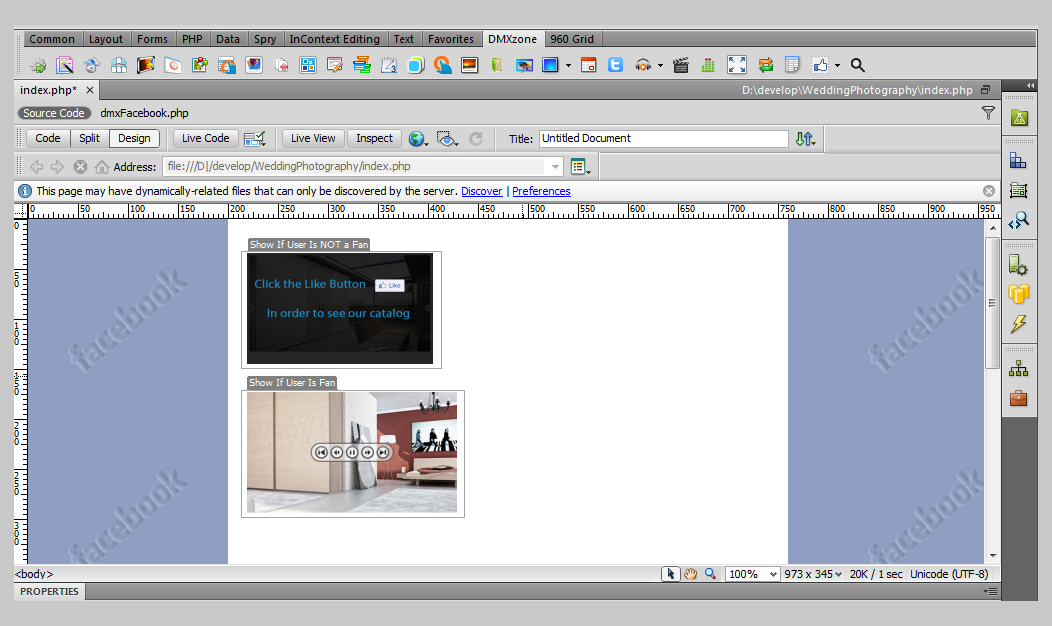The height and width of the screenshot is (626, 1052).
Task: Select the pointer tool in status bar
Action: [x=670, y=574]
